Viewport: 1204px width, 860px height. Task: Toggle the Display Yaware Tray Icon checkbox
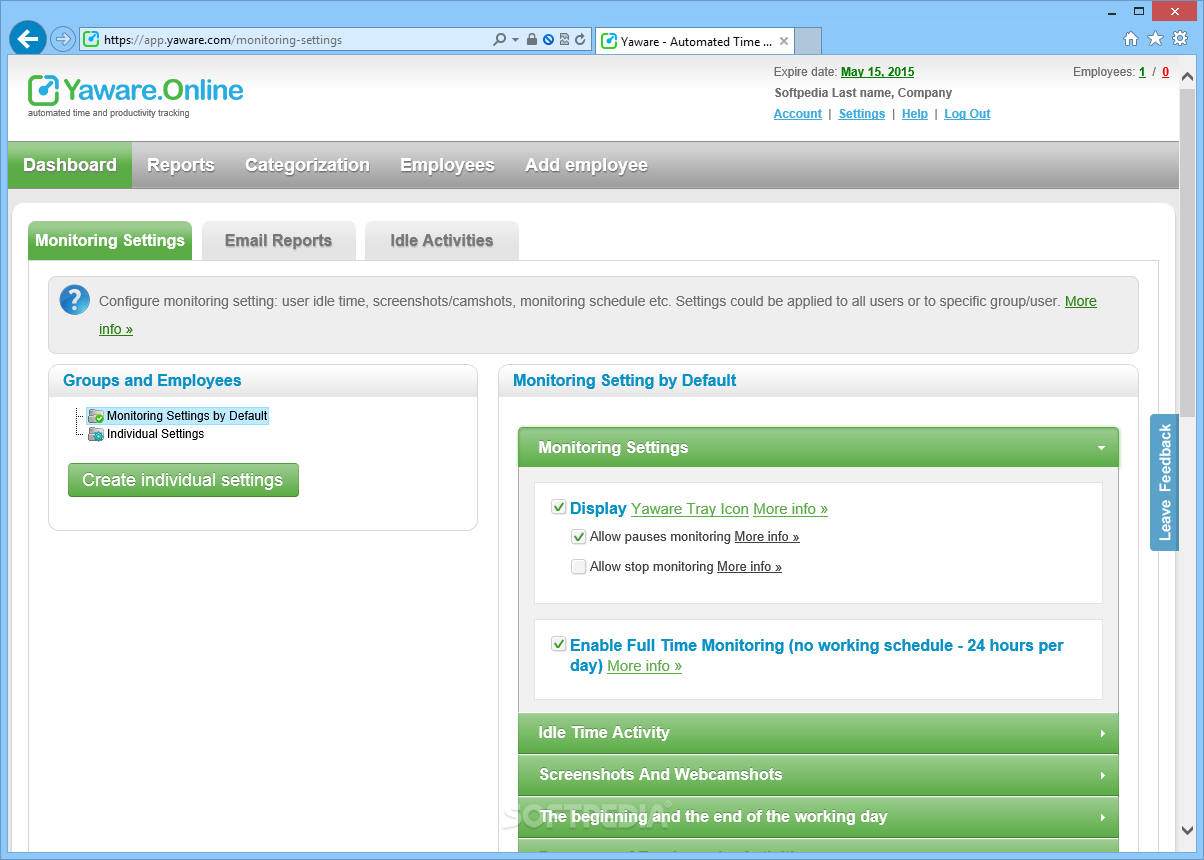(x=559, y=508)
